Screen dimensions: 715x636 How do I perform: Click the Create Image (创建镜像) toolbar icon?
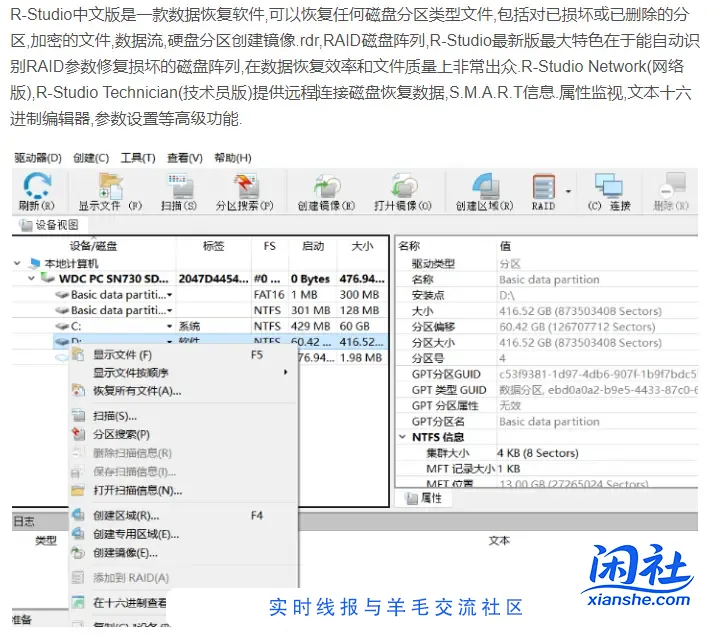326,187
